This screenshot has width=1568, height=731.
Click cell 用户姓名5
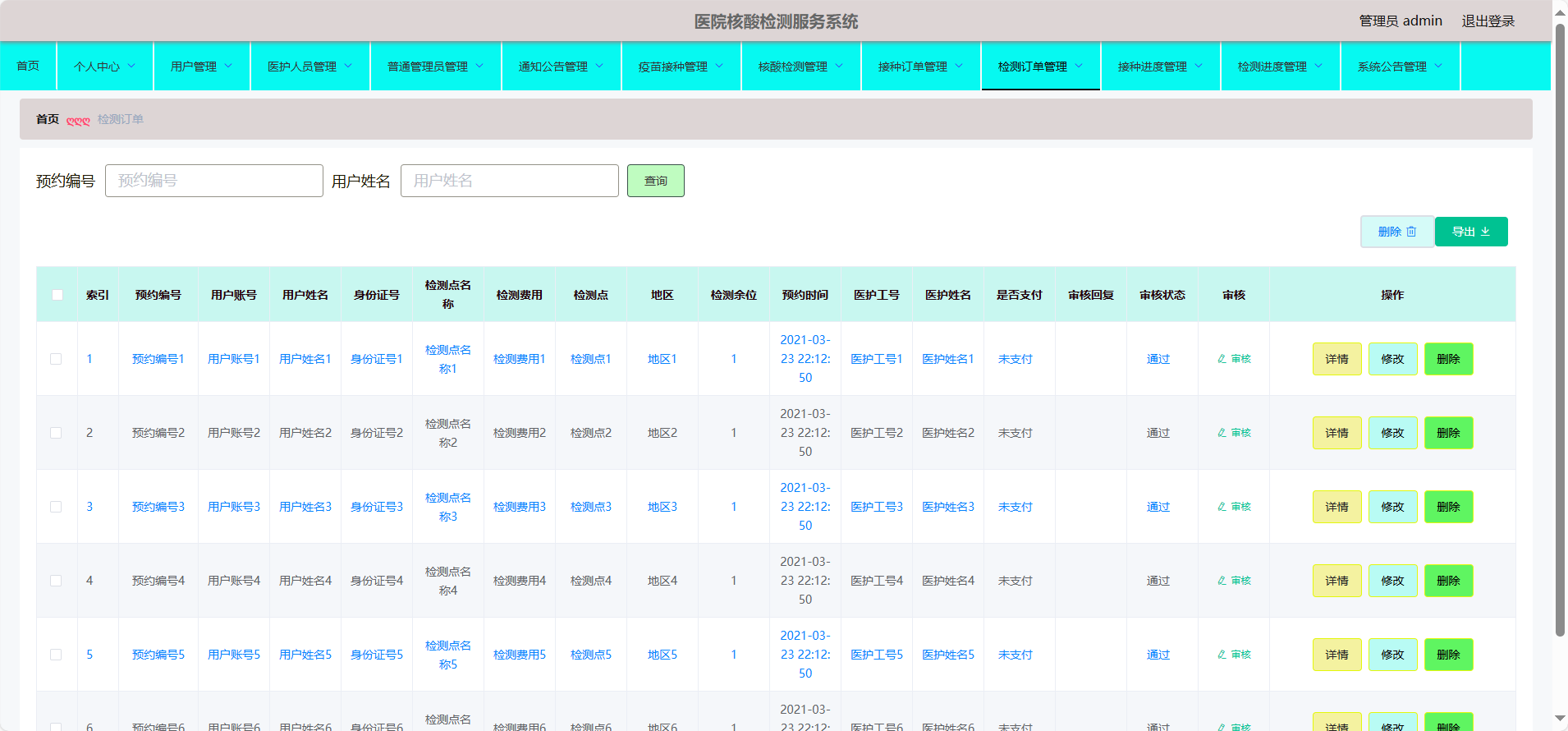click(305, 655)
